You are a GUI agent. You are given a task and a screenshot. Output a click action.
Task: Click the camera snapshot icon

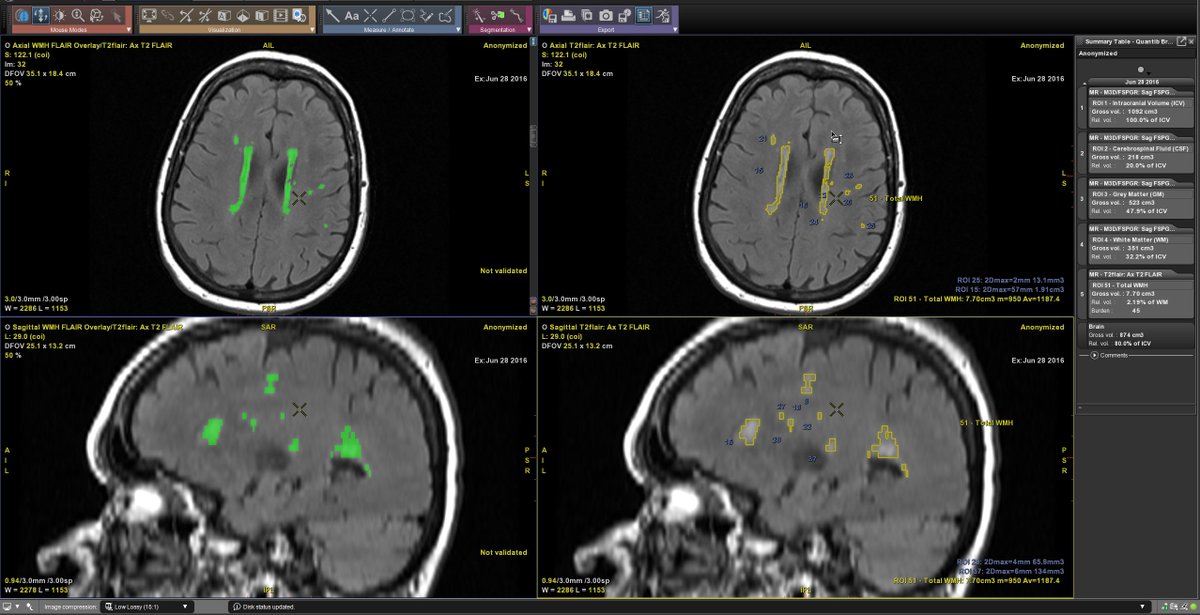pyautogui.click(x=606, y=15)
